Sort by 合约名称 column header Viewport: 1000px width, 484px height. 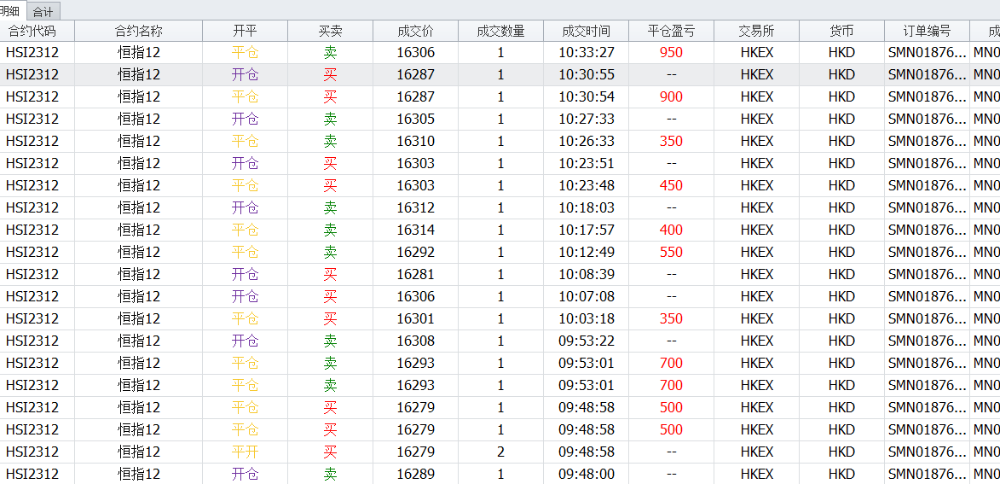[139, 31]
